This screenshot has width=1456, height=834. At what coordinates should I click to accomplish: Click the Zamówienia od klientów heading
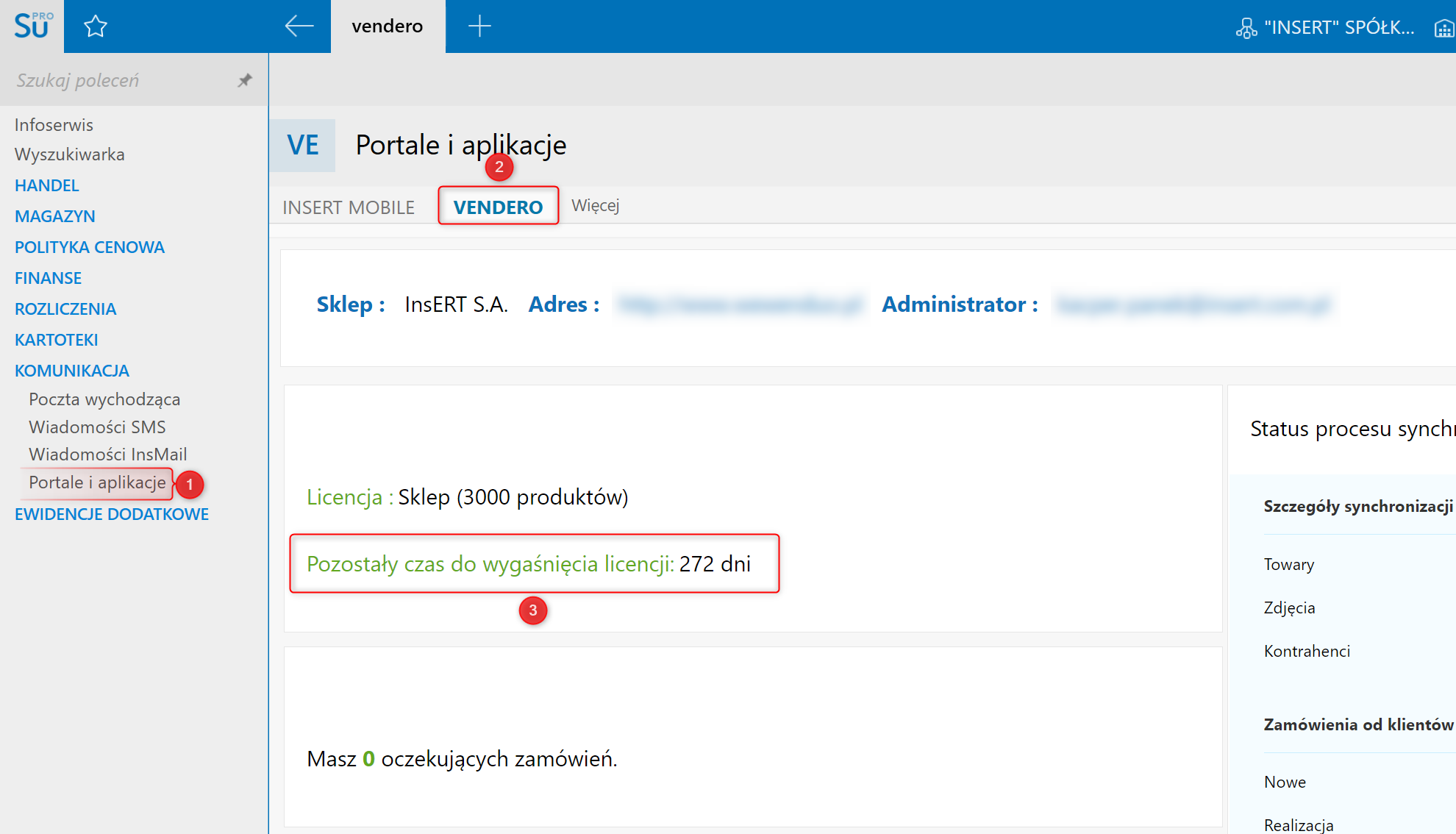pos(1358,724)
